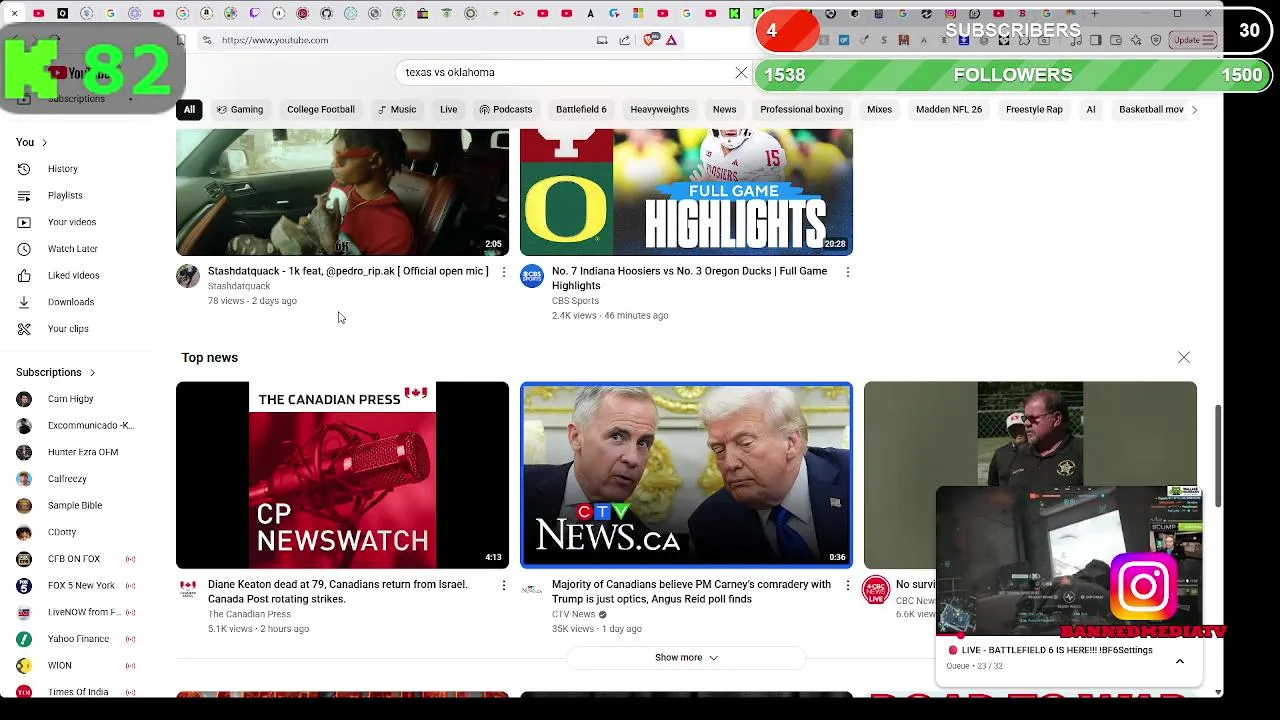
Task: Dismiss the Top news section
Action: coord(1184,357)
